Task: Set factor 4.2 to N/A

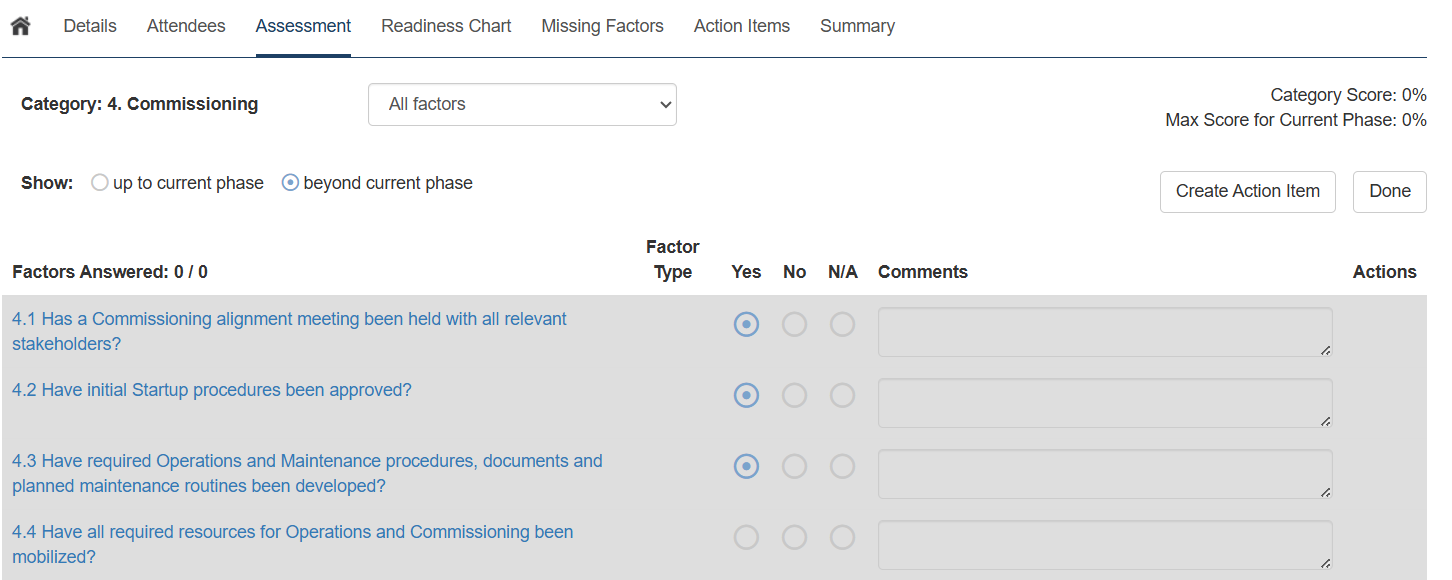Action: (843, 396)
